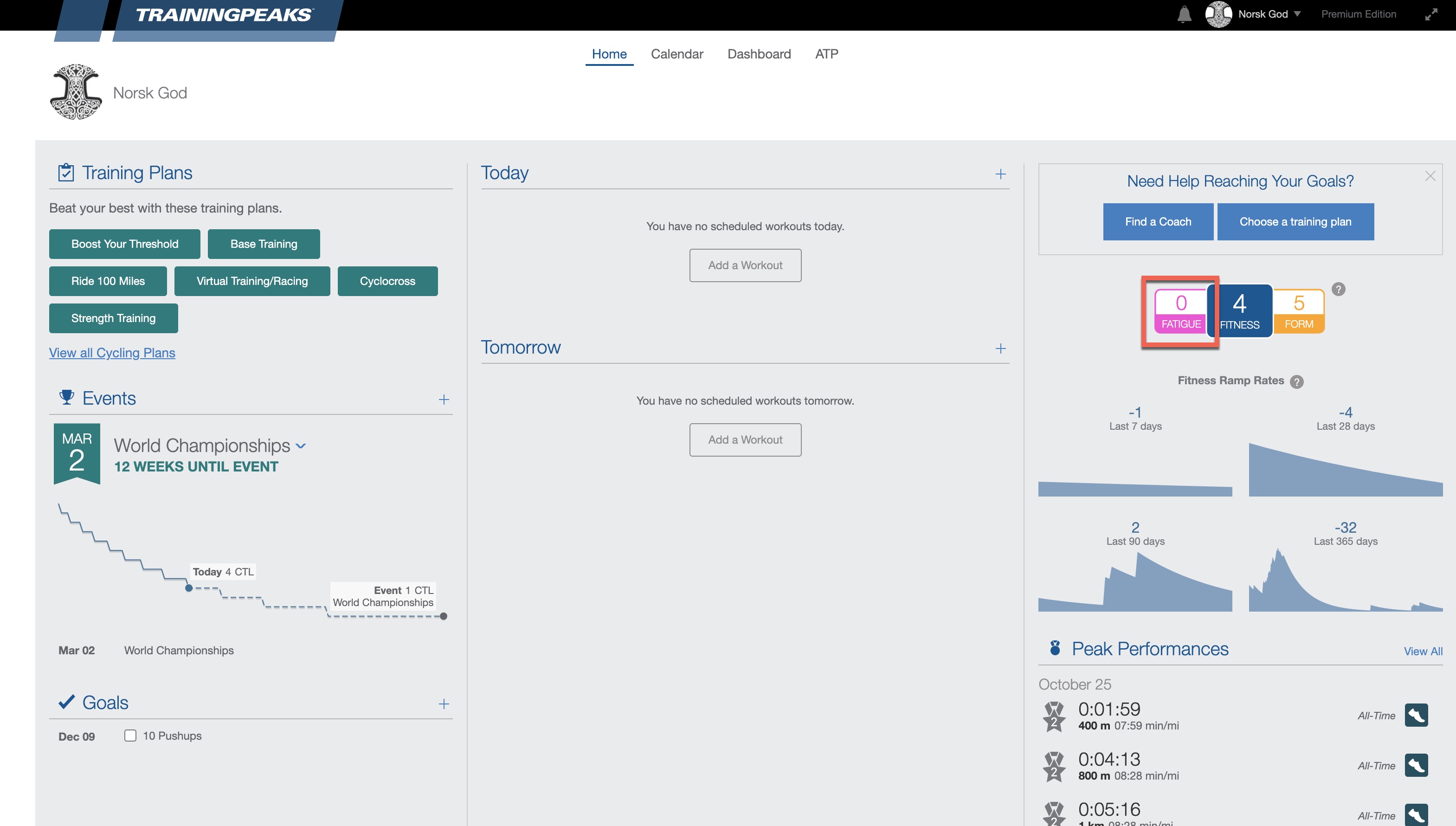Click the Find a Coach button
1456x826 pixels.
tap(1158, 222)
